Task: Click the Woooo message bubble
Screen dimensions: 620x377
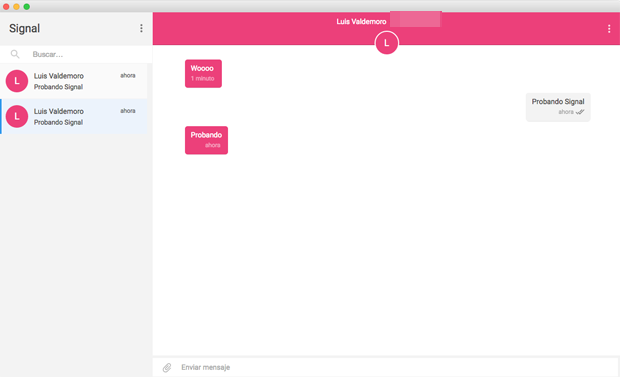Action: click(203, 74)
